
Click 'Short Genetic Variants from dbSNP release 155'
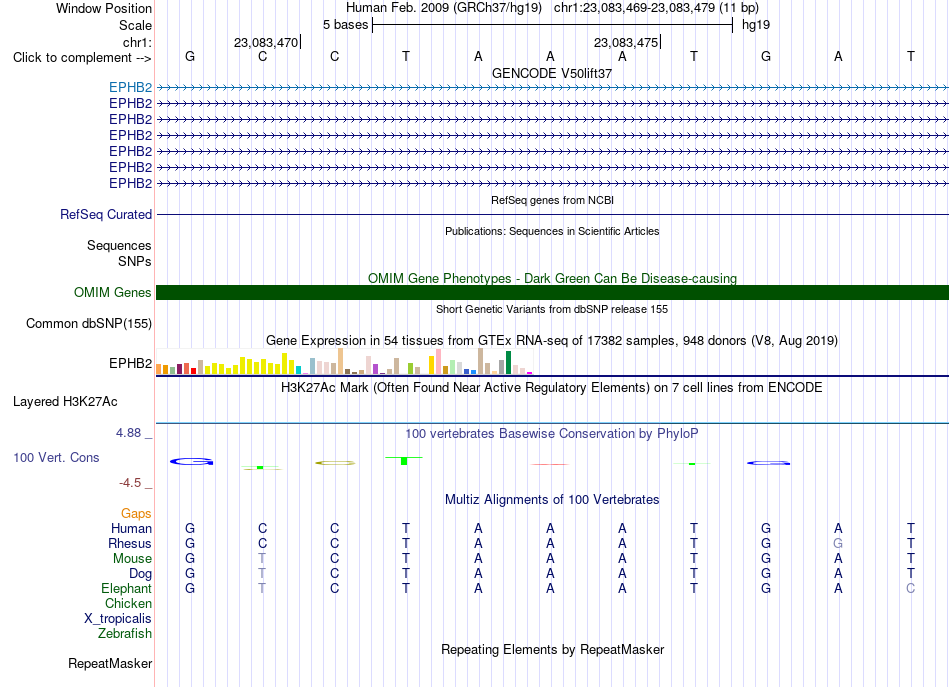click(552, 309)
